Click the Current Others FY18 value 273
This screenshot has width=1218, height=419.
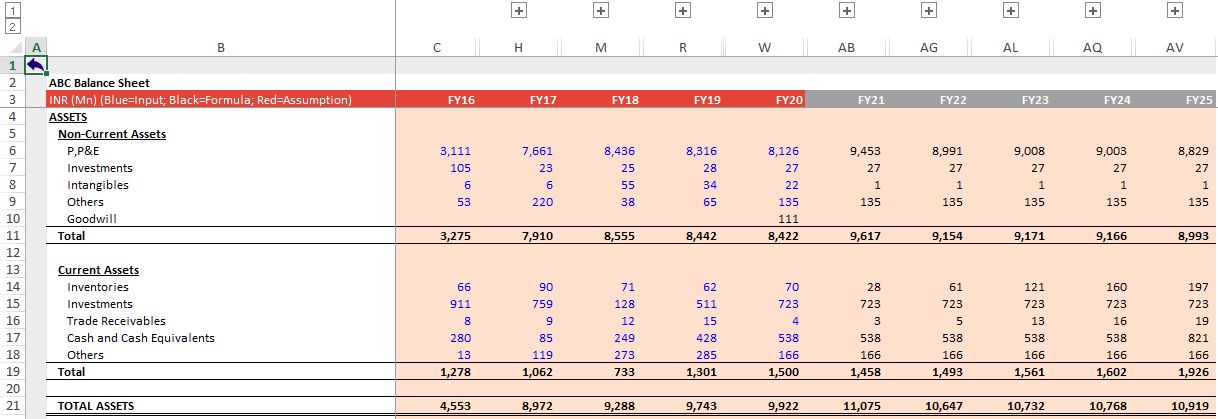625,355
